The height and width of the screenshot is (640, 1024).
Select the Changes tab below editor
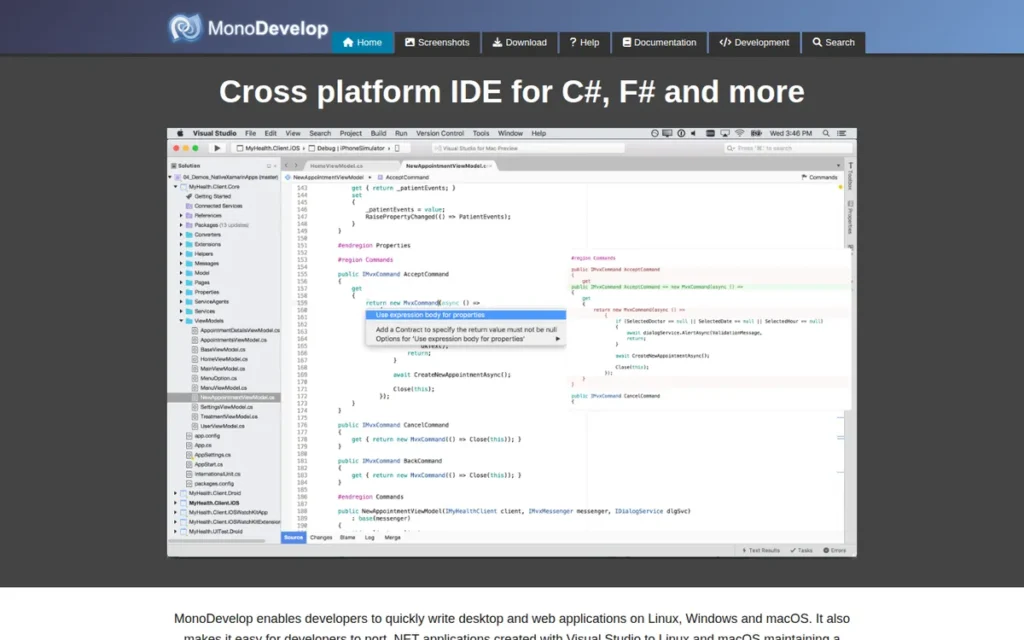click(x=321, y=537)
